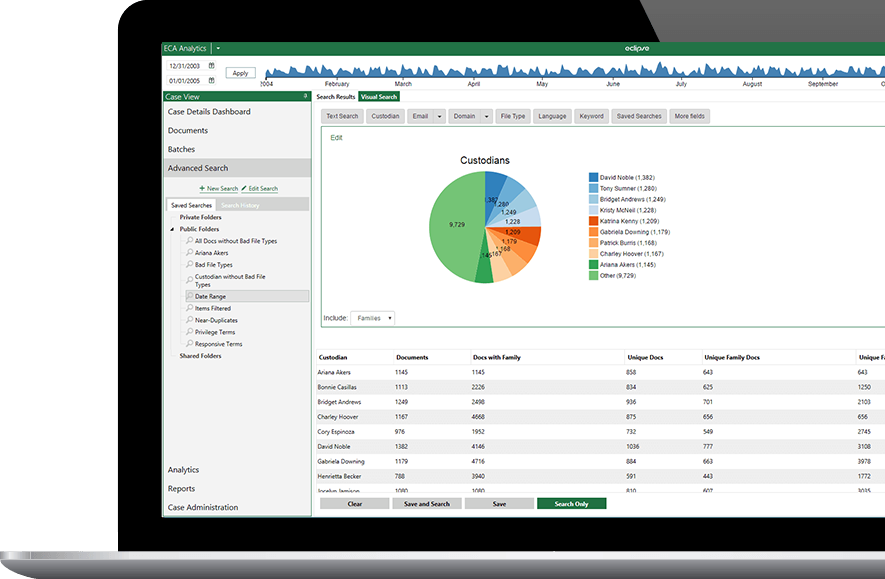Viewport: 885px width, 579px height.
Task: Collapse the Public Folders tree node
Action: (172, 229)
